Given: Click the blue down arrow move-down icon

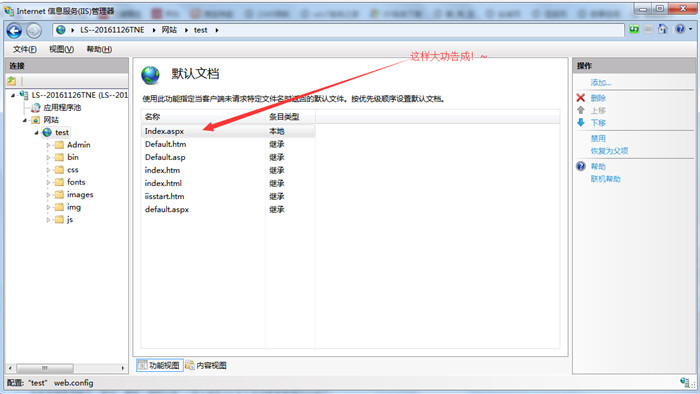Looking at the screenshot, I should 580,122.
